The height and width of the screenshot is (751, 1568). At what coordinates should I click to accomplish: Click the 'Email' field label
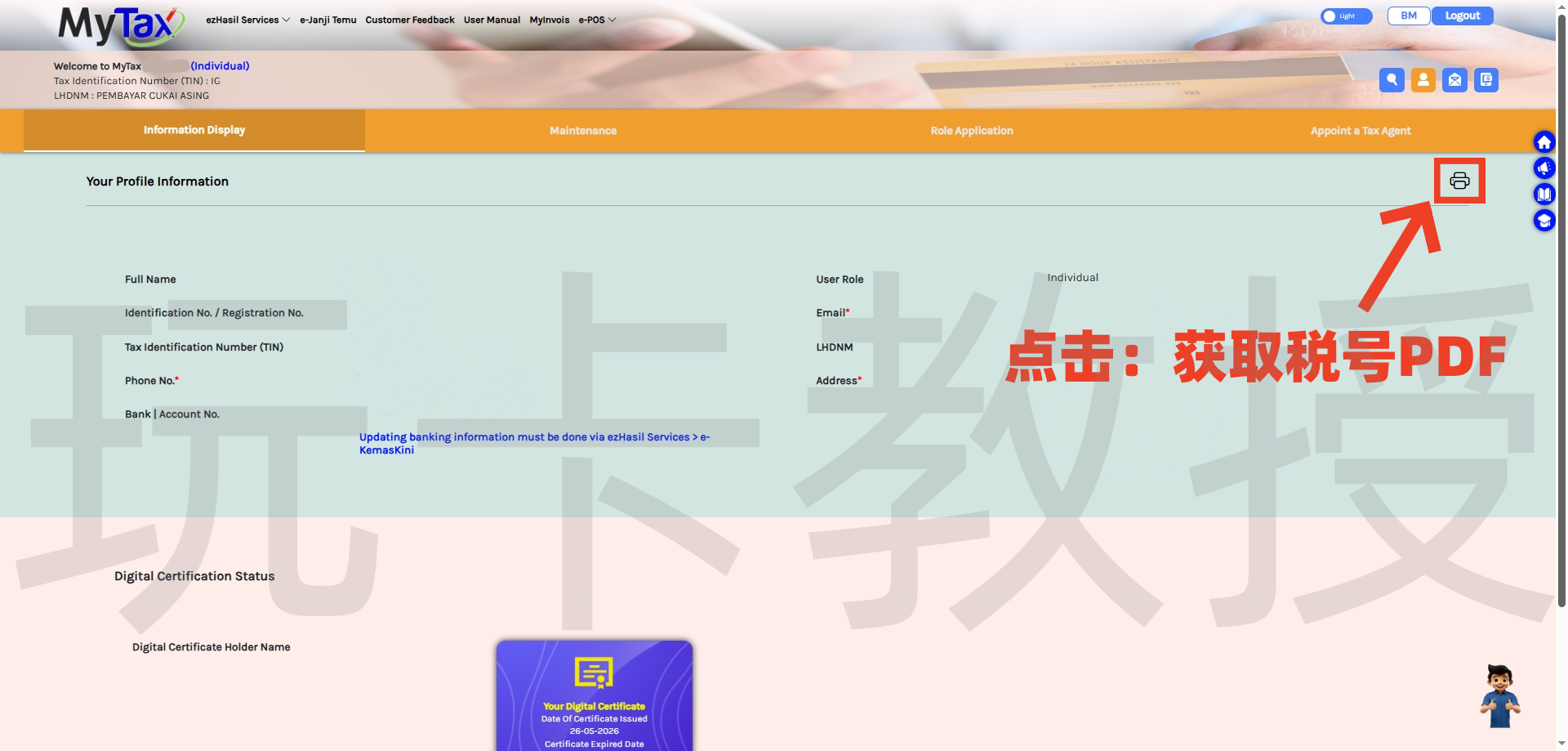tap(833, 313)
